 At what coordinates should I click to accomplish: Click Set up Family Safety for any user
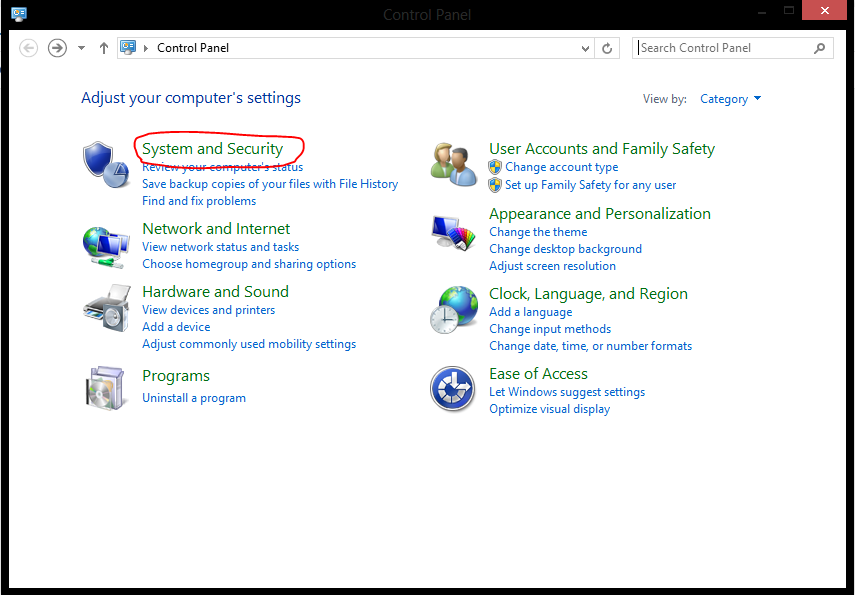(x=591, y=185)
